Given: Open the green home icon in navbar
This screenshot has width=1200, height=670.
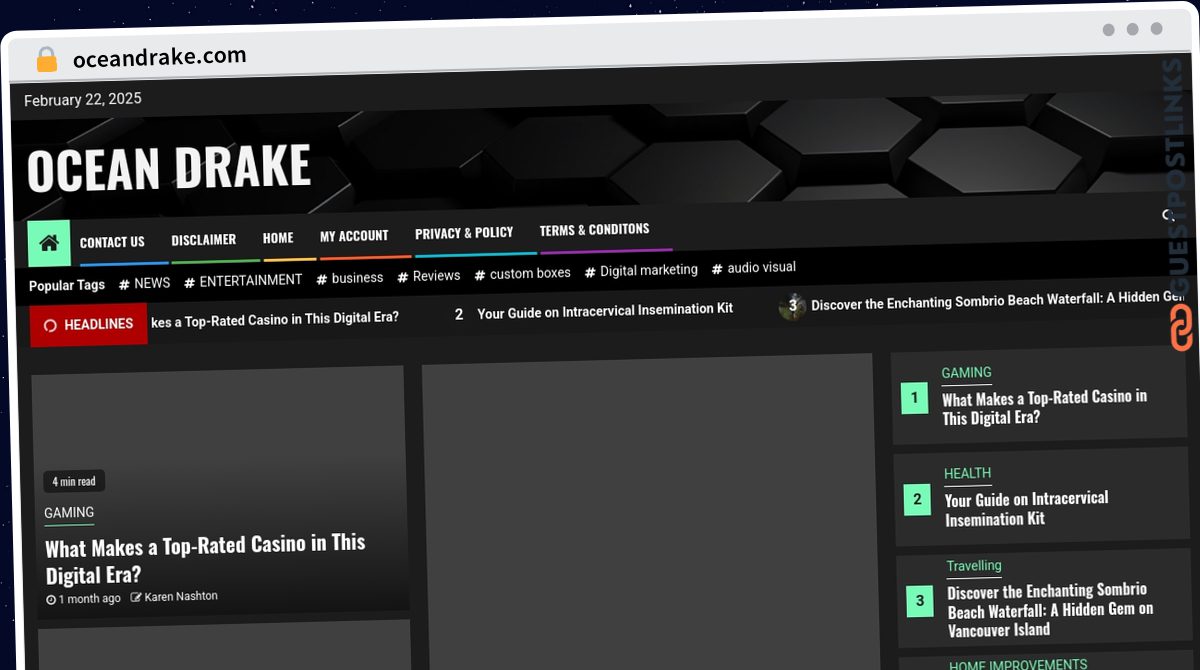Looking at the screenshot, I should pyautogui.click(x=49, y=243).
